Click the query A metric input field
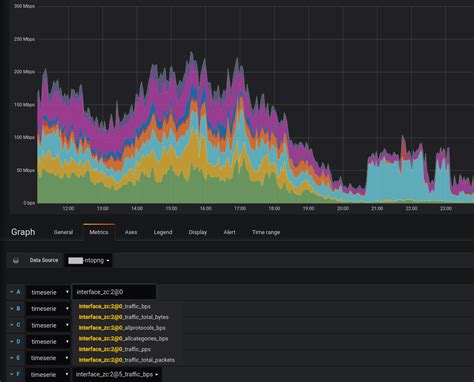This screenshot has width=474, height=382. point(114,292)
